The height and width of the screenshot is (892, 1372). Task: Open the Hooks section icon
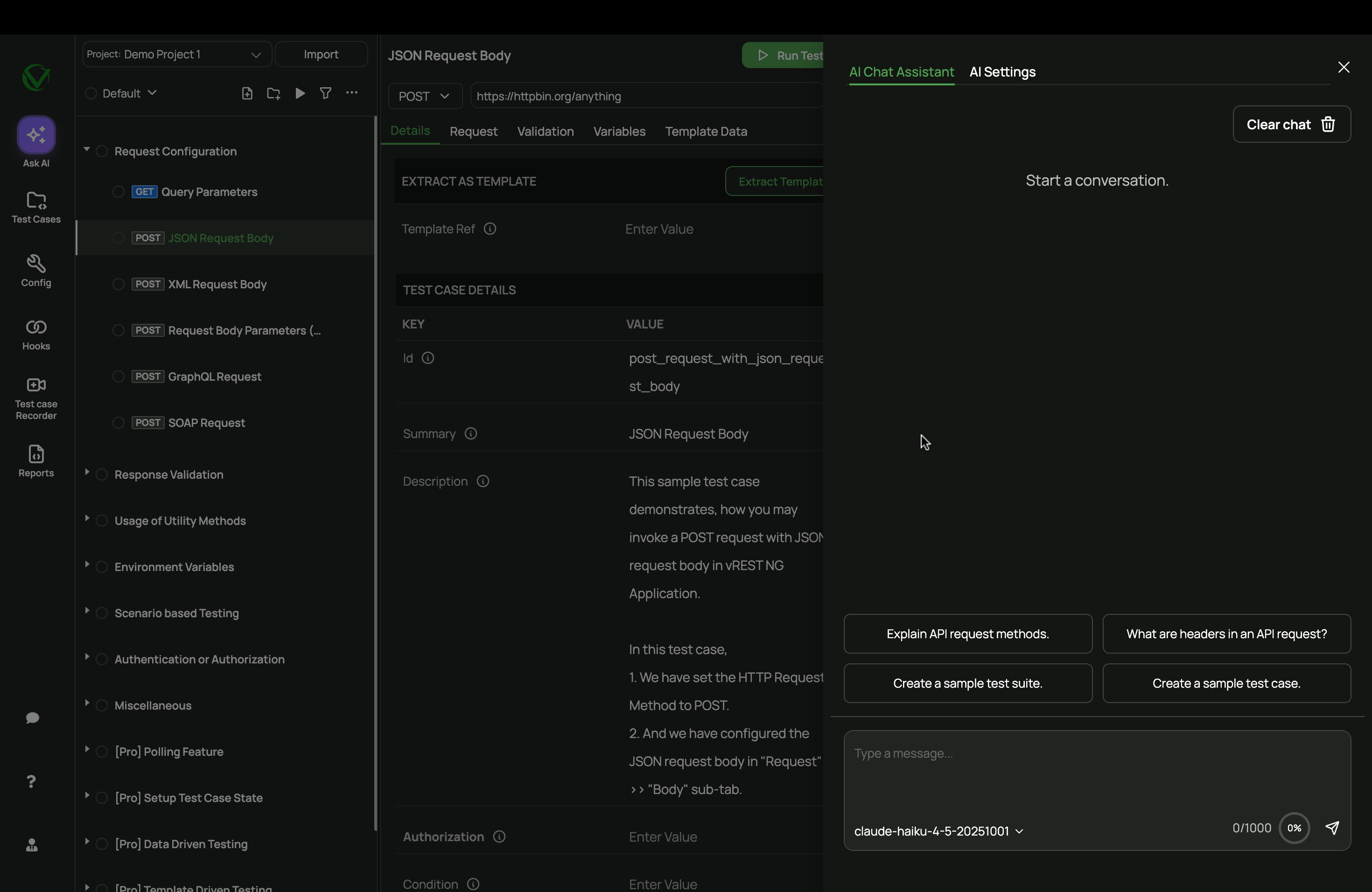coord(36,328)
